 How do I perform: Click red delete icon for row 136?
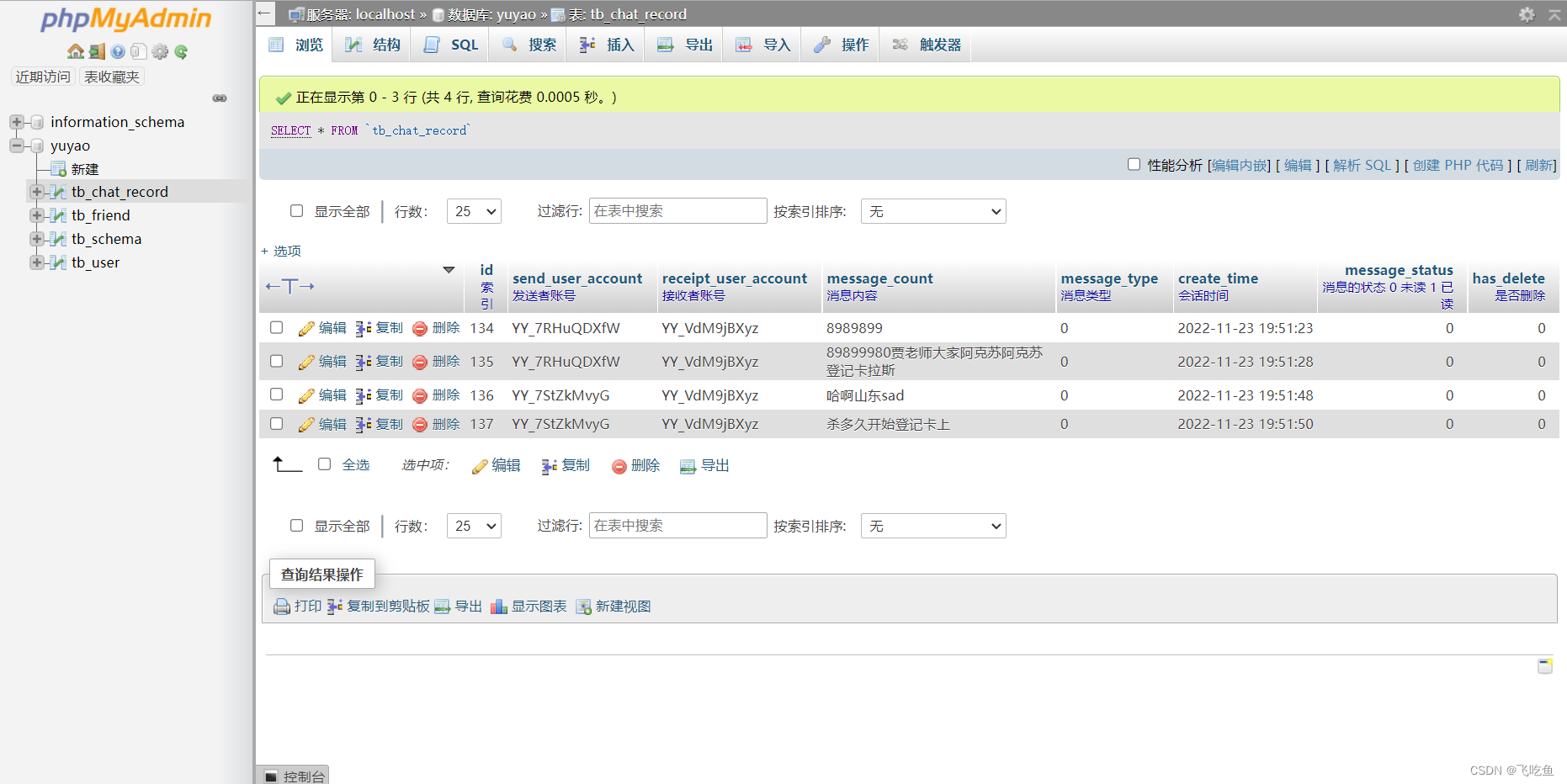point(420,395)
